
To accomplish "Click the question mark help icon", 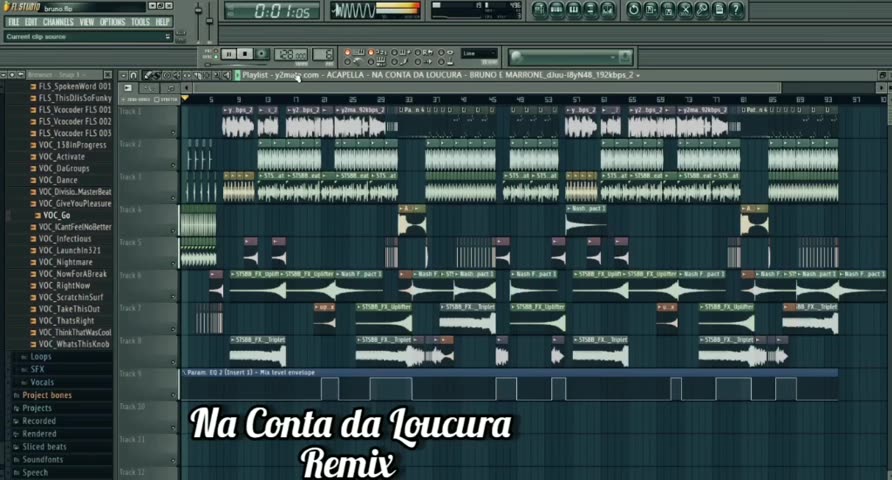I will tap(737, 10).
